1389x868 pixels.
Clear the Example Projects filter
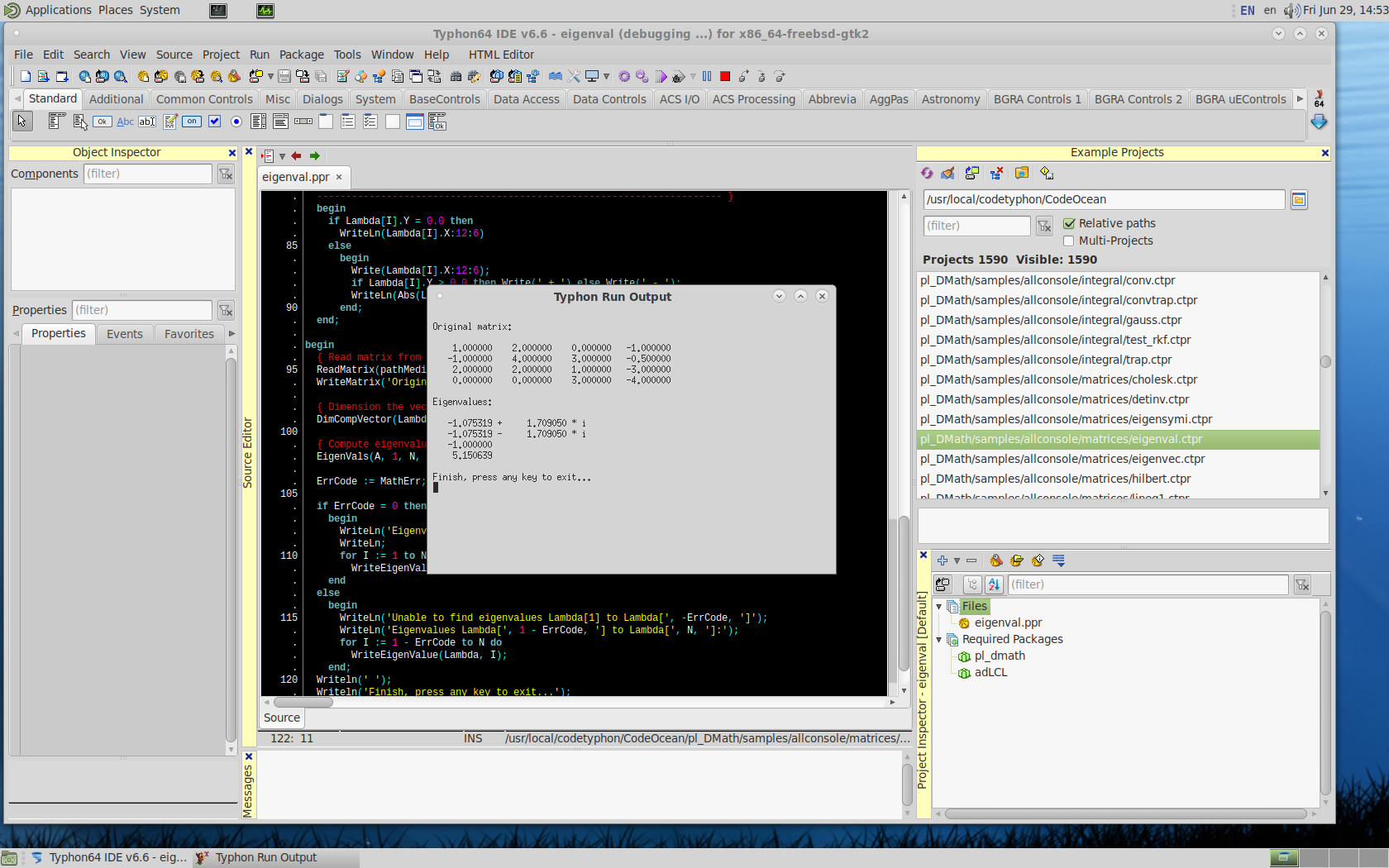point(1044,226)
